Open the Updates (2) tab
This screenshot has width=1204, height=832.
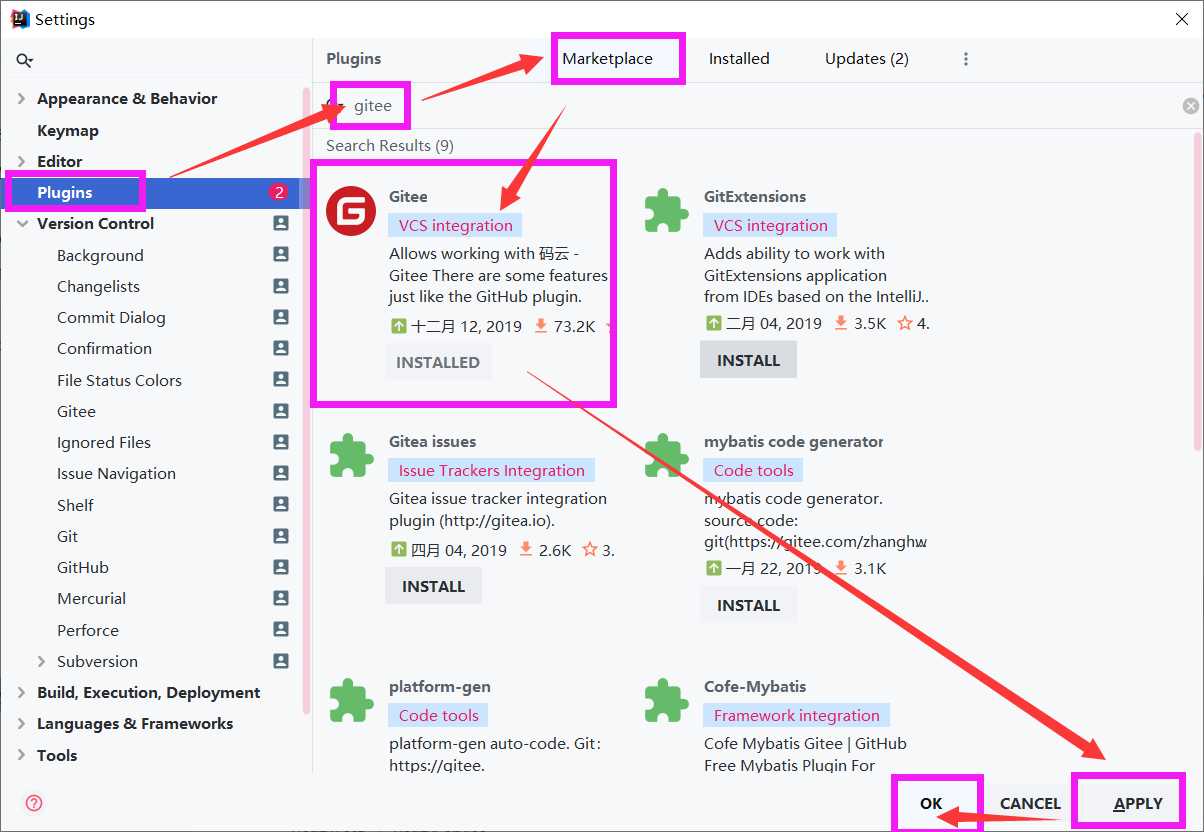pos(867,59)
